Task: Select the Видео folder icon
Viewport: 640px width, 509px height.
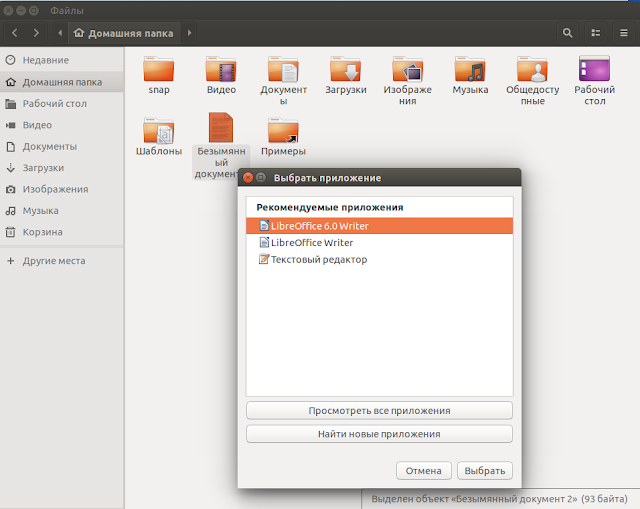Action: [221, 69]
